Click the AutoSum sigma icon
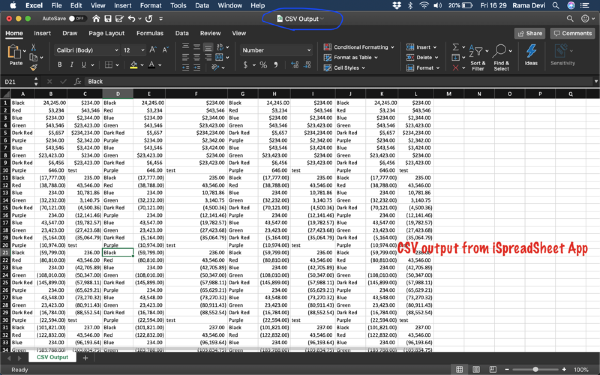 pyautogui.click(x=455, y=47)
